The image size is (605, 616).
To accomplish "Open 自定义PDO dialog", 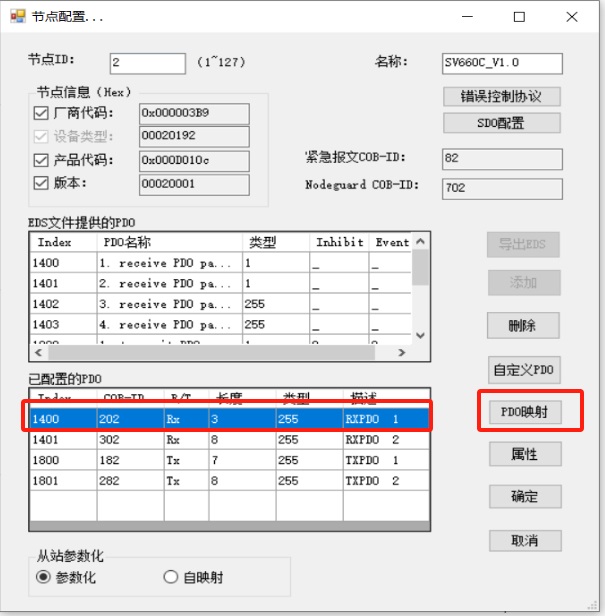I will [524, 370].
